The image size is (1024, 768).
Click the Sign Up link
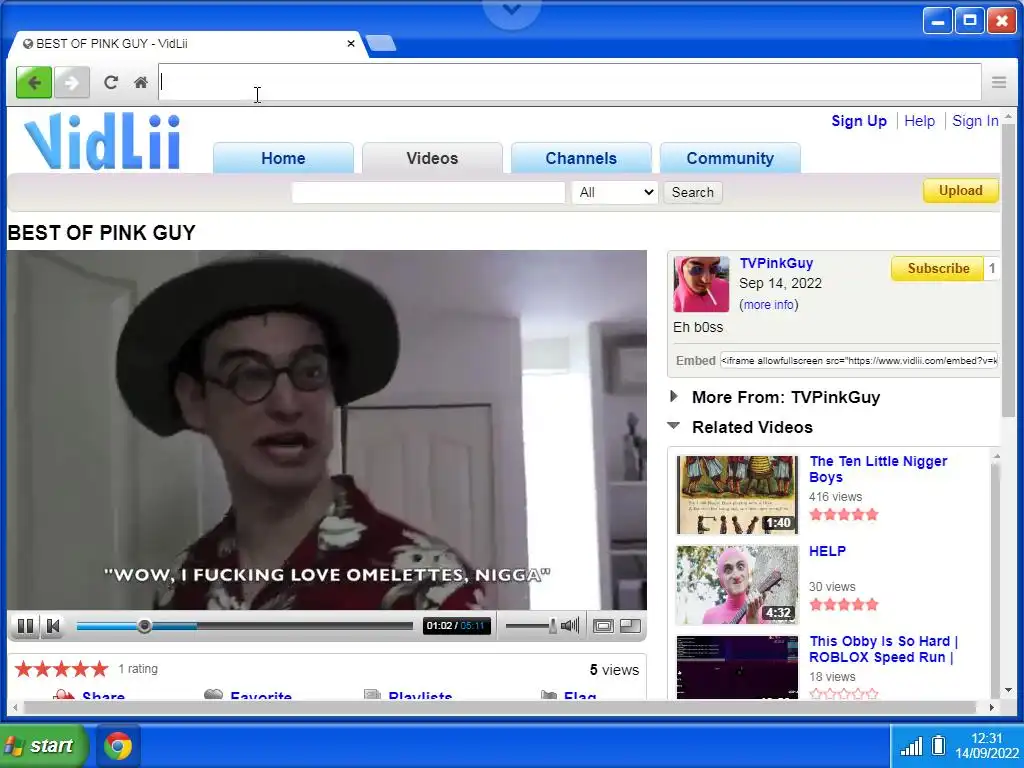click(859, 121)
